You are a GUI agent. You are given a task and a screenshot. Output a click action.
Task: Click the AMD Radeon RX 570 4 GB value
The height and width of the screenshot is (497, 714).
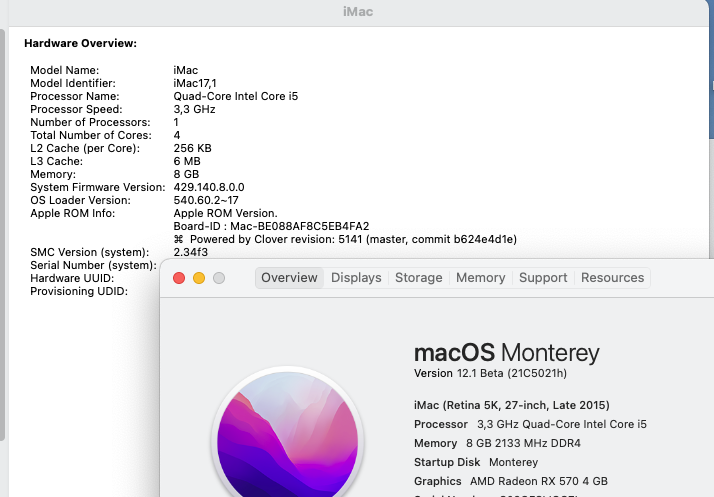(539, 482)
